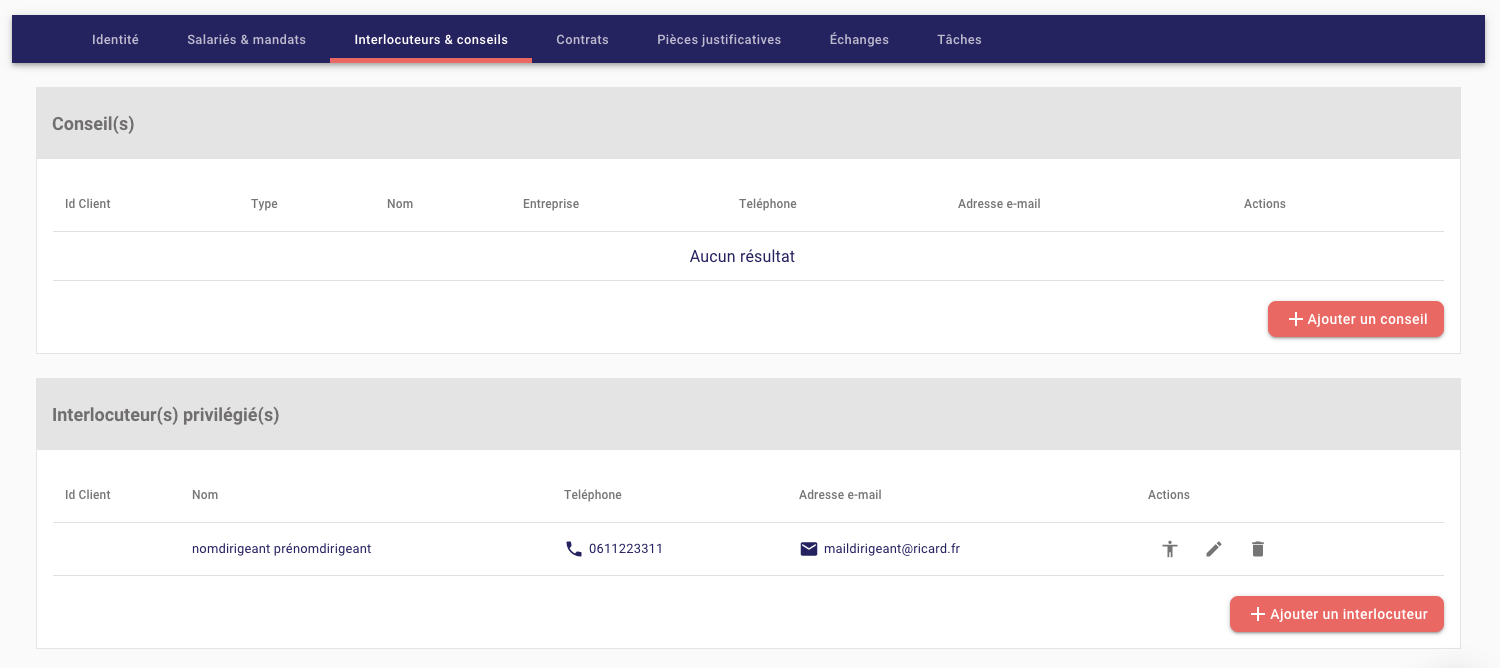Delete nomdirigeant using the trash icon
The width and height of the screenshot is (1500, 668).
pos(1258,549)
